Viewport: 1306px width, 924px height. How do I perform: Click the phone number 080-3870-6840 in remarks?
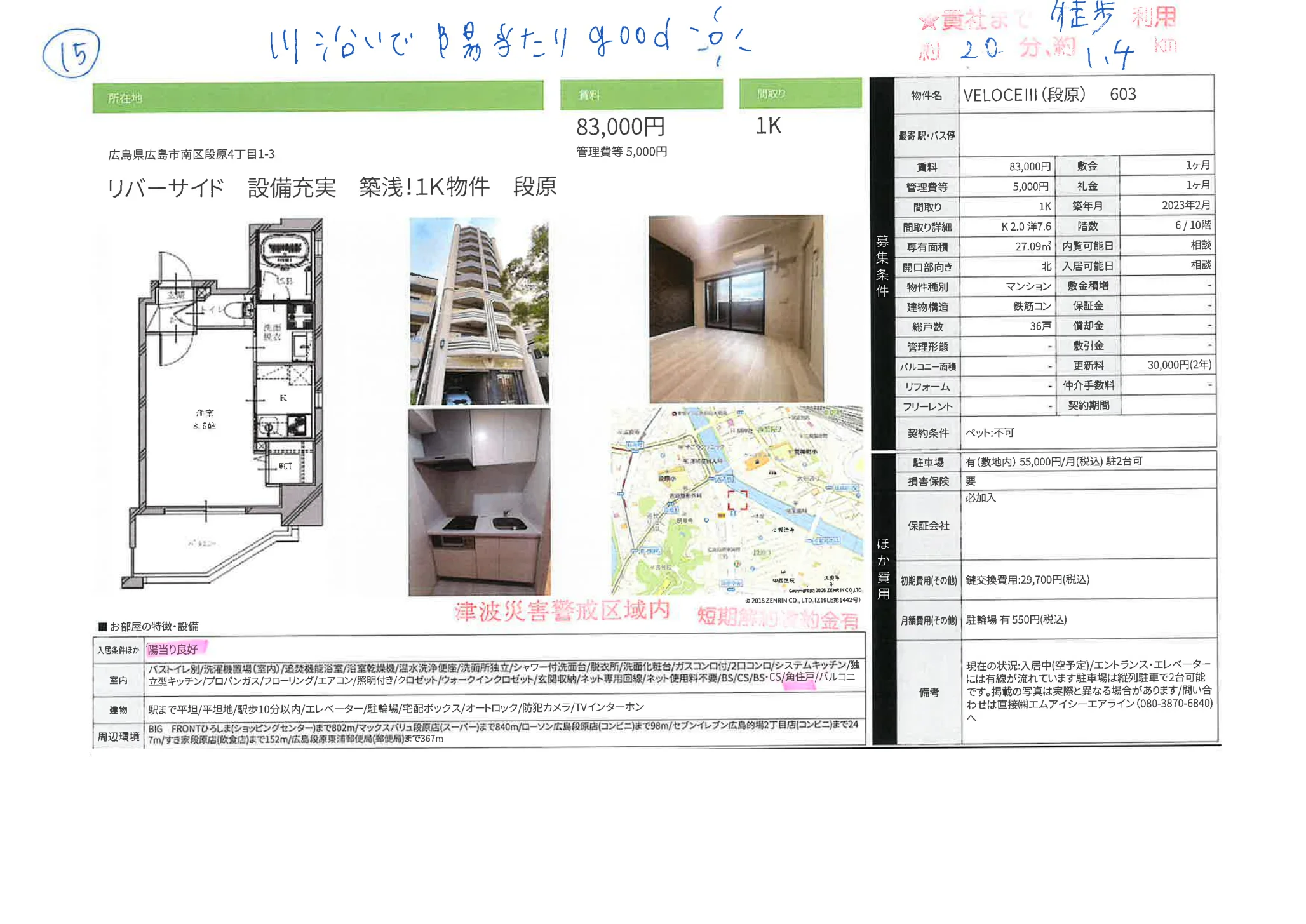(1175, 704)
